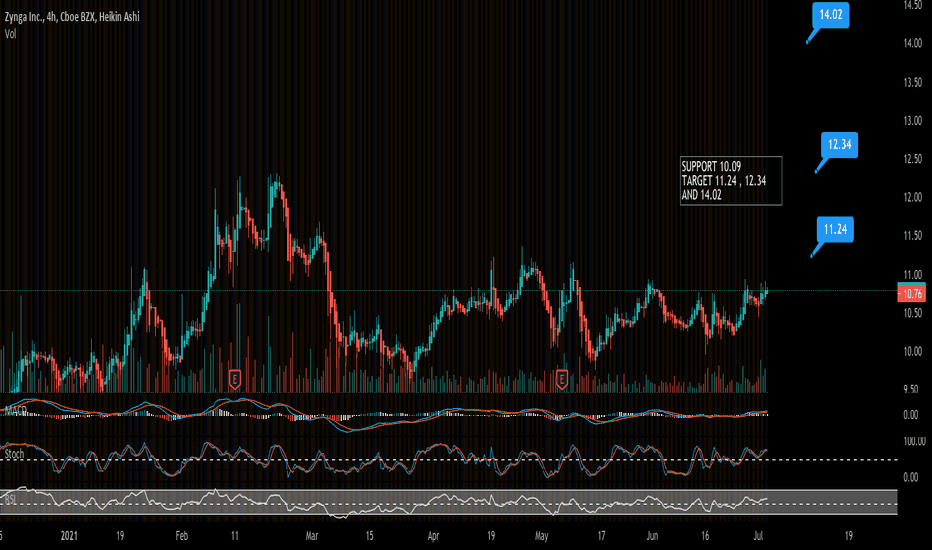932x550 pixels.
Task: Click the Stoch indicator label
Action: [x=14, y=454]
